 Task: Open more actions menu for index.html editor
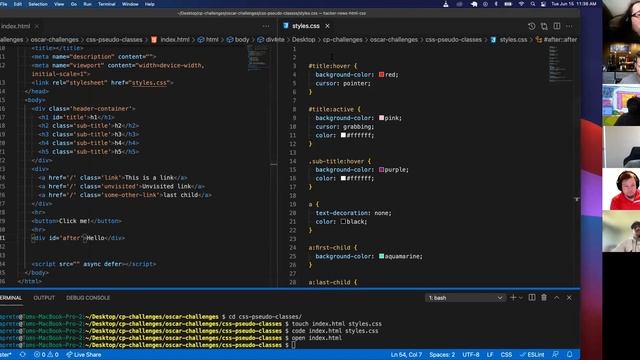coord(266,26)
